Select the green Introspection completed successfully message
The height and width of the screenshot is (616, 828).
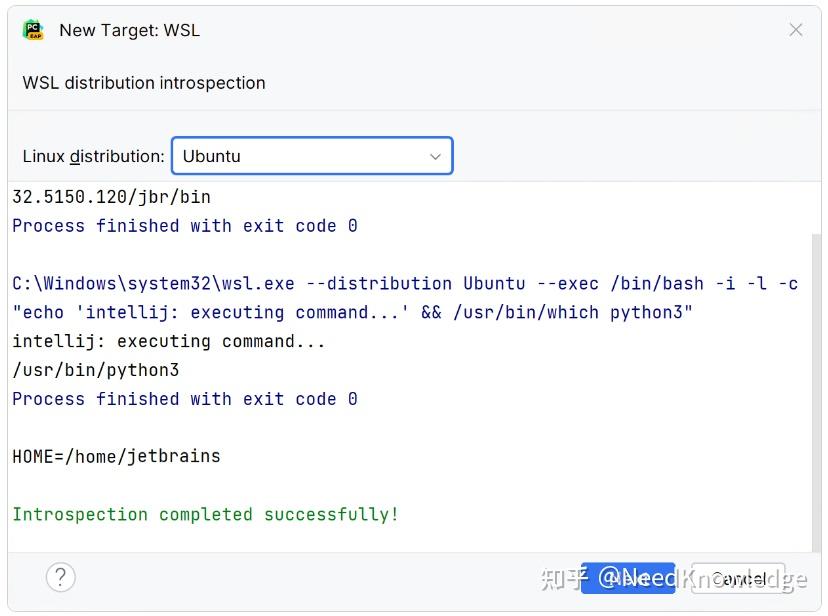point(200,514)
